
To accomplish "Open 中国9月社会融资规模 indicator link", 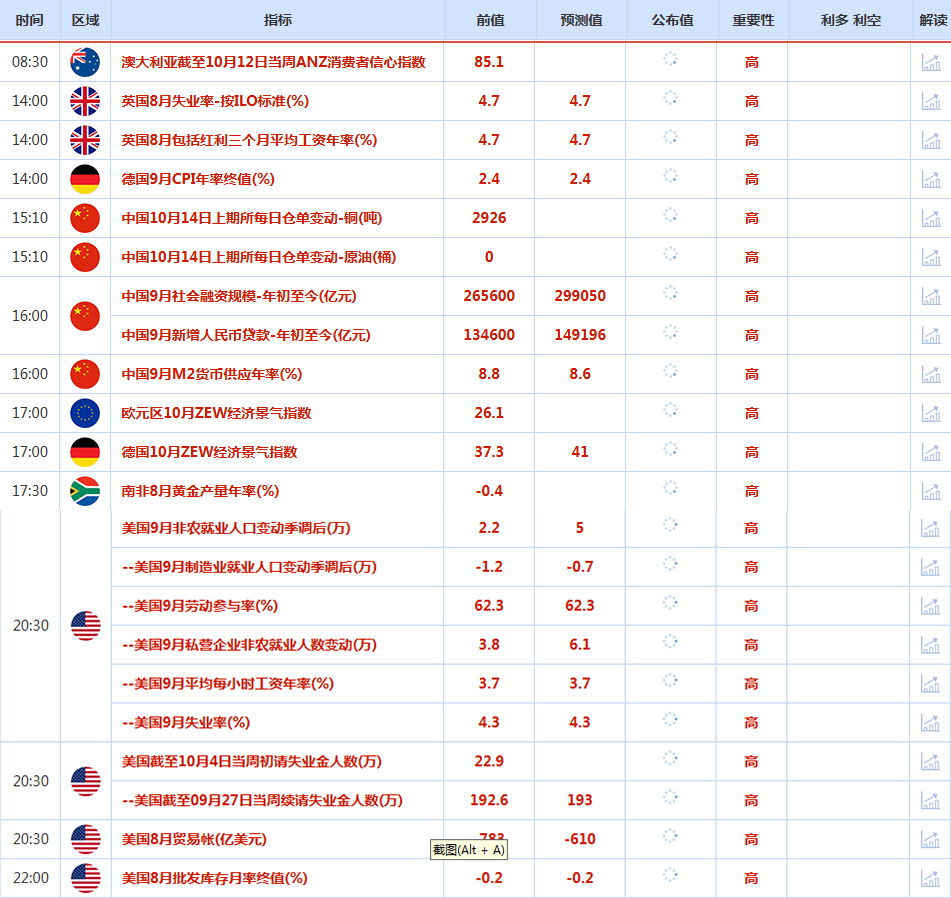I will tap(239, 296).
